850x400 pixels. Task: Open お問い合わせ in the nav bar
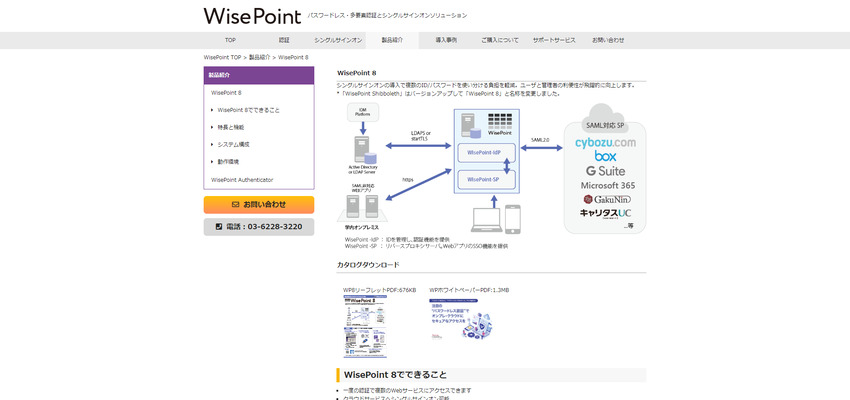pyautogui.click(x=608, y=40)
